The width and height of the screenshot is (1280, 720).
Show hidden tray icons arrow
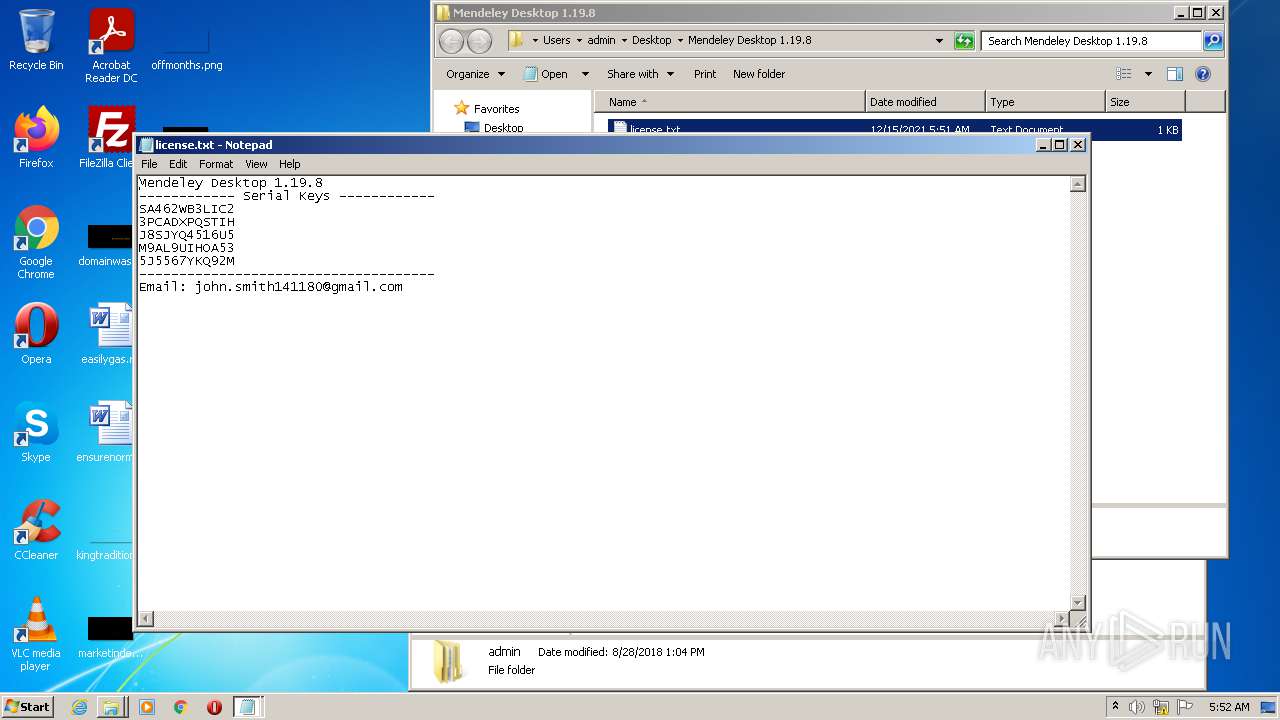point(1116,706)
